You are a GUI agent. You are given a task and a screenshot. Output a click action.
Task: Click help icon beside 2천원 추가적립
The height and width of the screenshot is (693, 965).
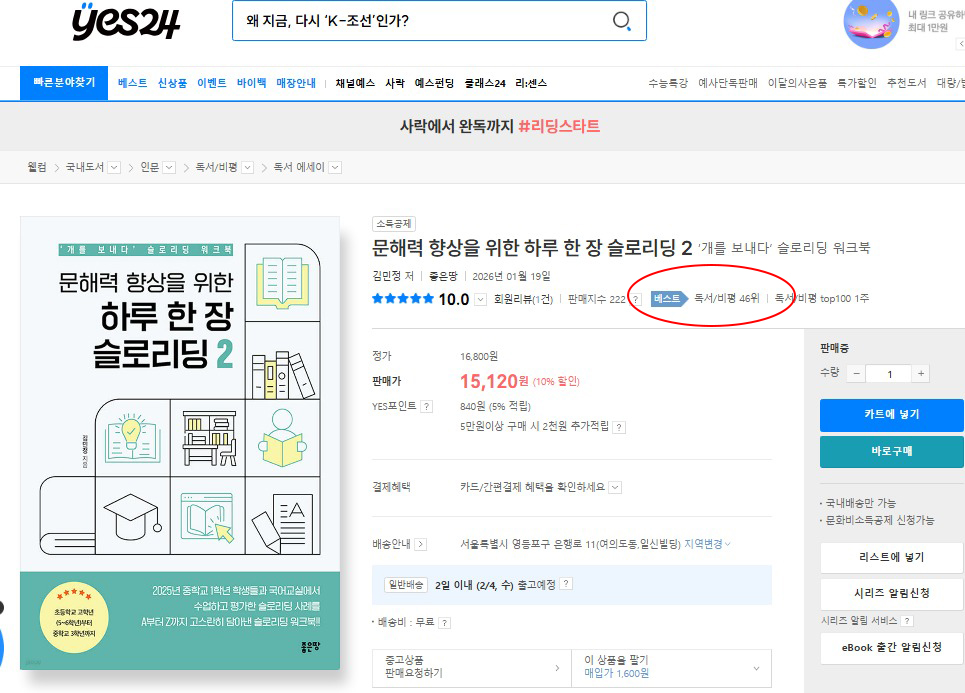[619, 427]
